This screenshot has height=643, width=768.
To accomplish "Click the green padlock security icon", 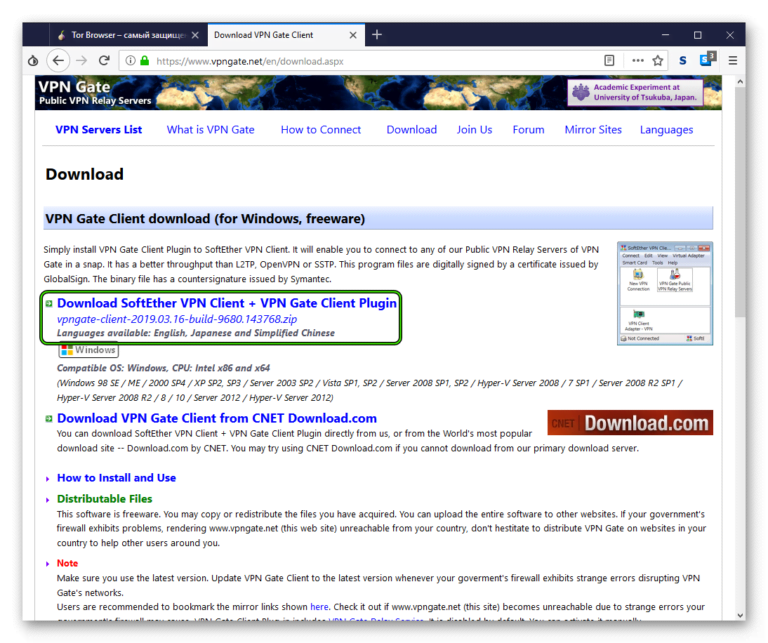I will [144, 61].
